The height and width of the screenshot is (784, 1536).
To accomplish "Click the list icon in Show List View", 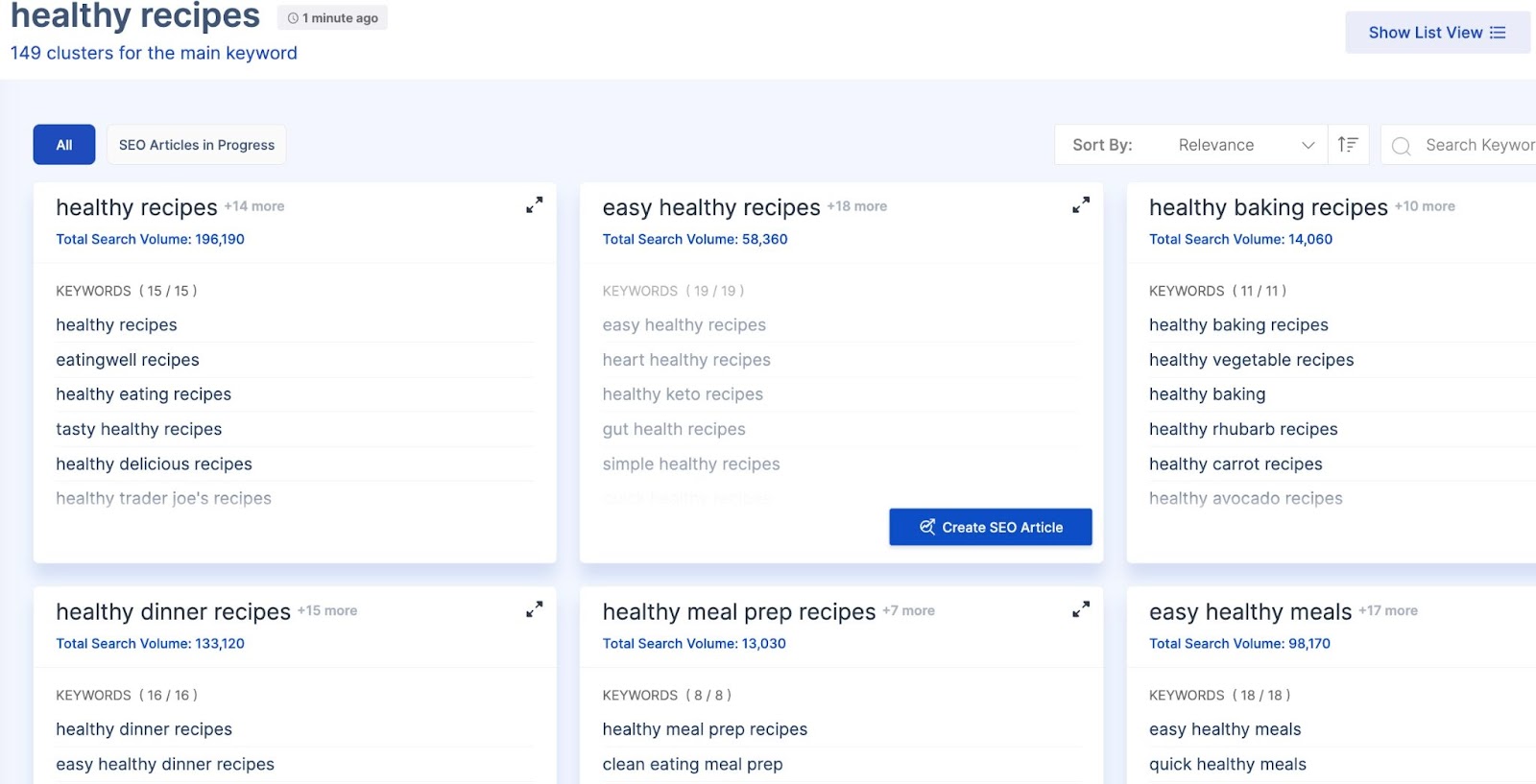I will point(1498,33).
